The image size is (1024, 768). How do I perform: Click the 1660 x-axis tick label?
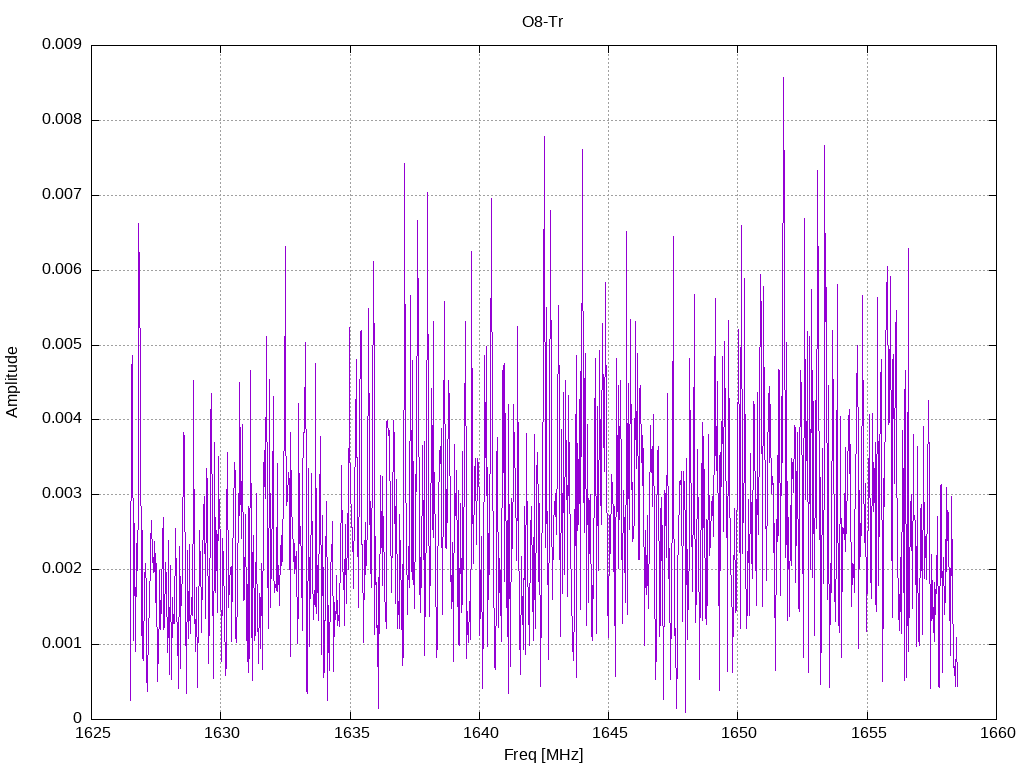tap(998, 733)
